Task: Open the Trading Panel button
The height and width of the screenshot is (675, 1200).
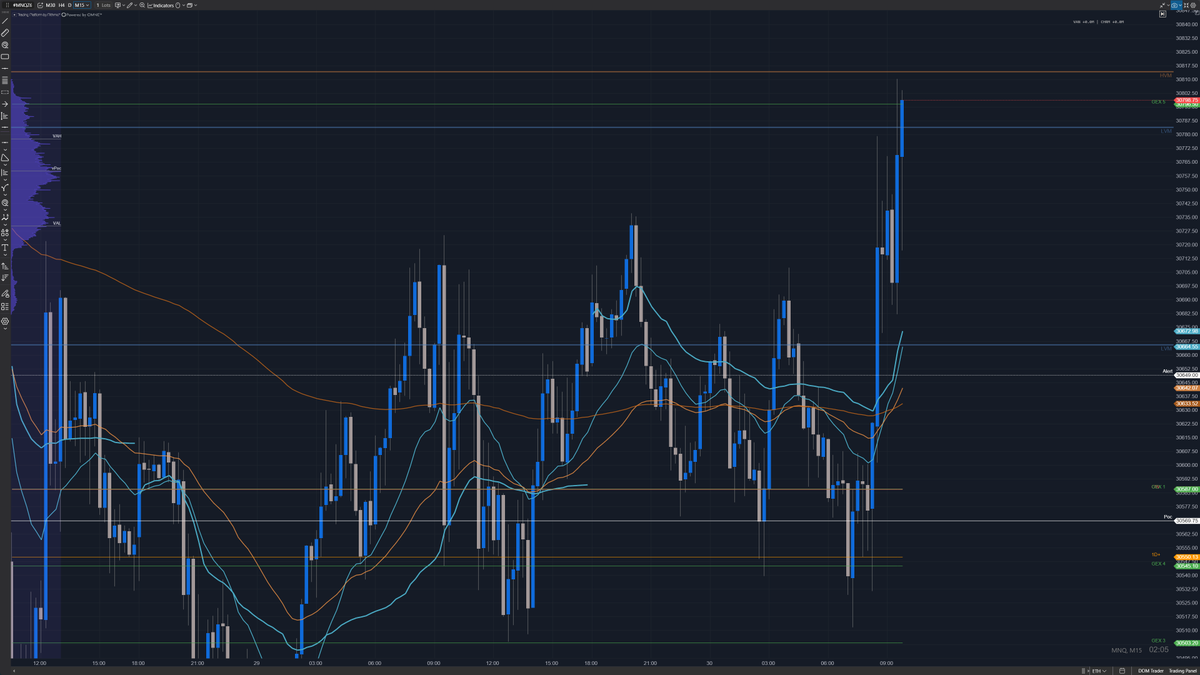Action: click(1182, 671)
